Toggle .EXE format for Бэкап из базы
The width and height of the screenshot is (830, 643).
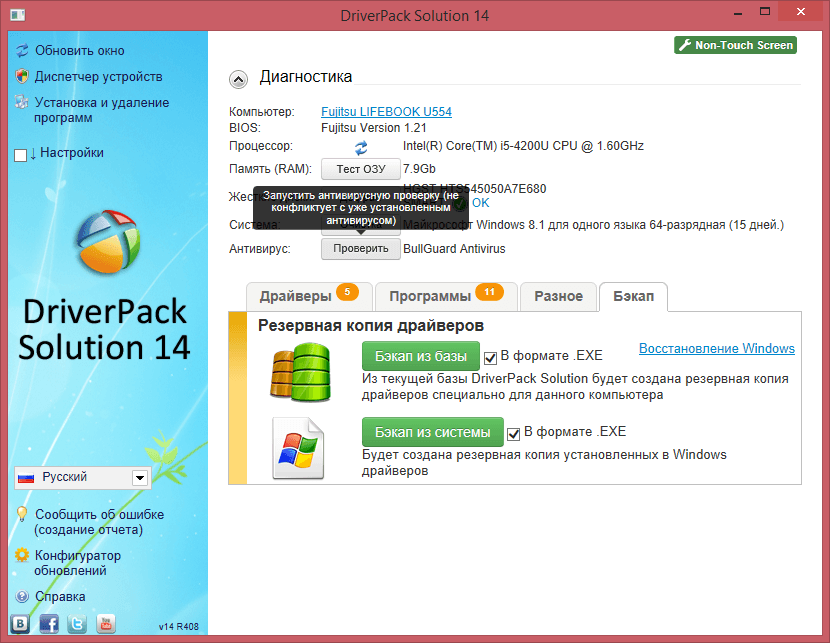490,358
